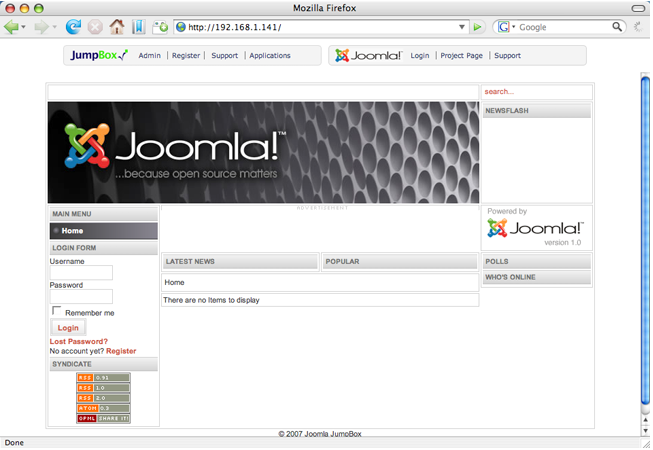653x450 pixels.
Task: Expand the address bar history dropdown
Action: pyautogui.click(x=462, y=27)
